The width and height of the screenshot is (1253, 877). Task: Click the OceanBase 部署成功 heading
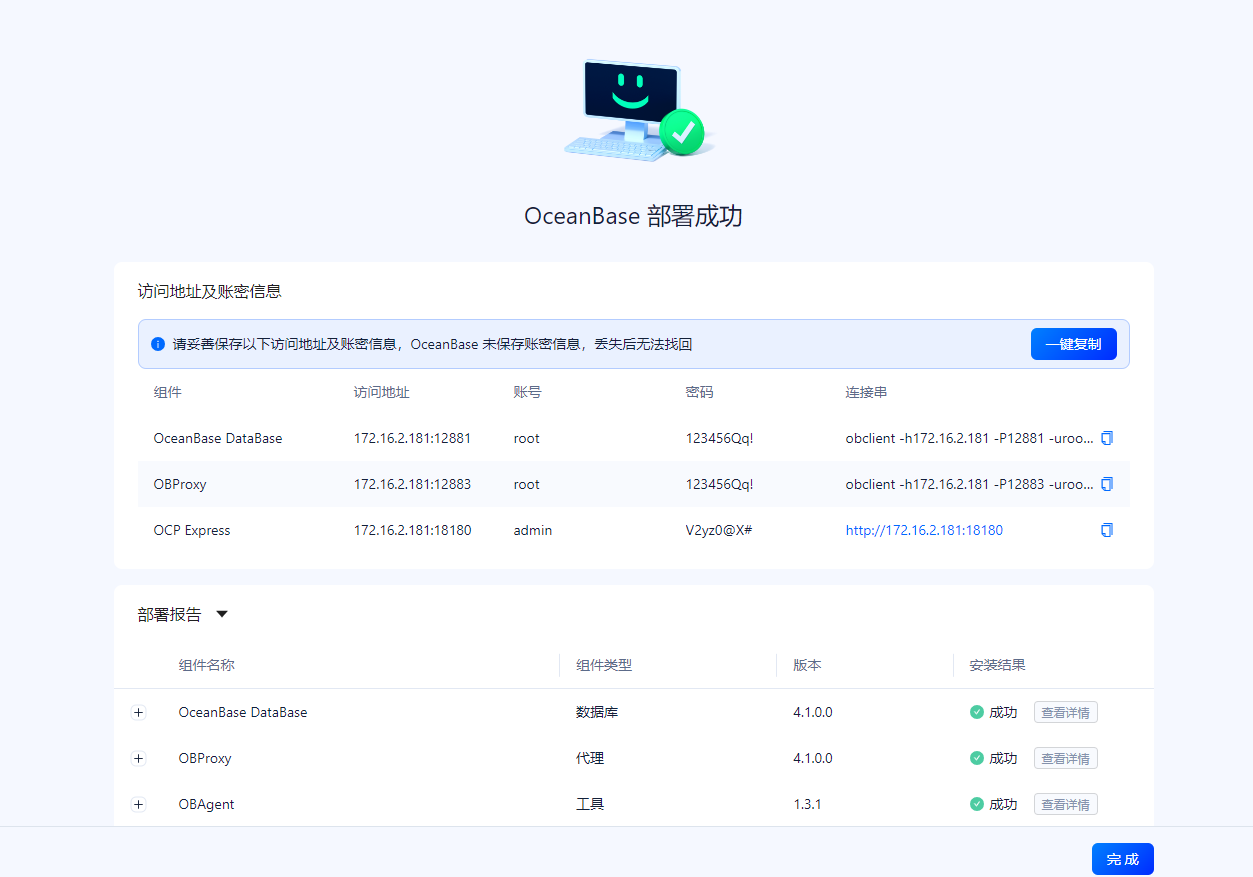click(634, 216)
